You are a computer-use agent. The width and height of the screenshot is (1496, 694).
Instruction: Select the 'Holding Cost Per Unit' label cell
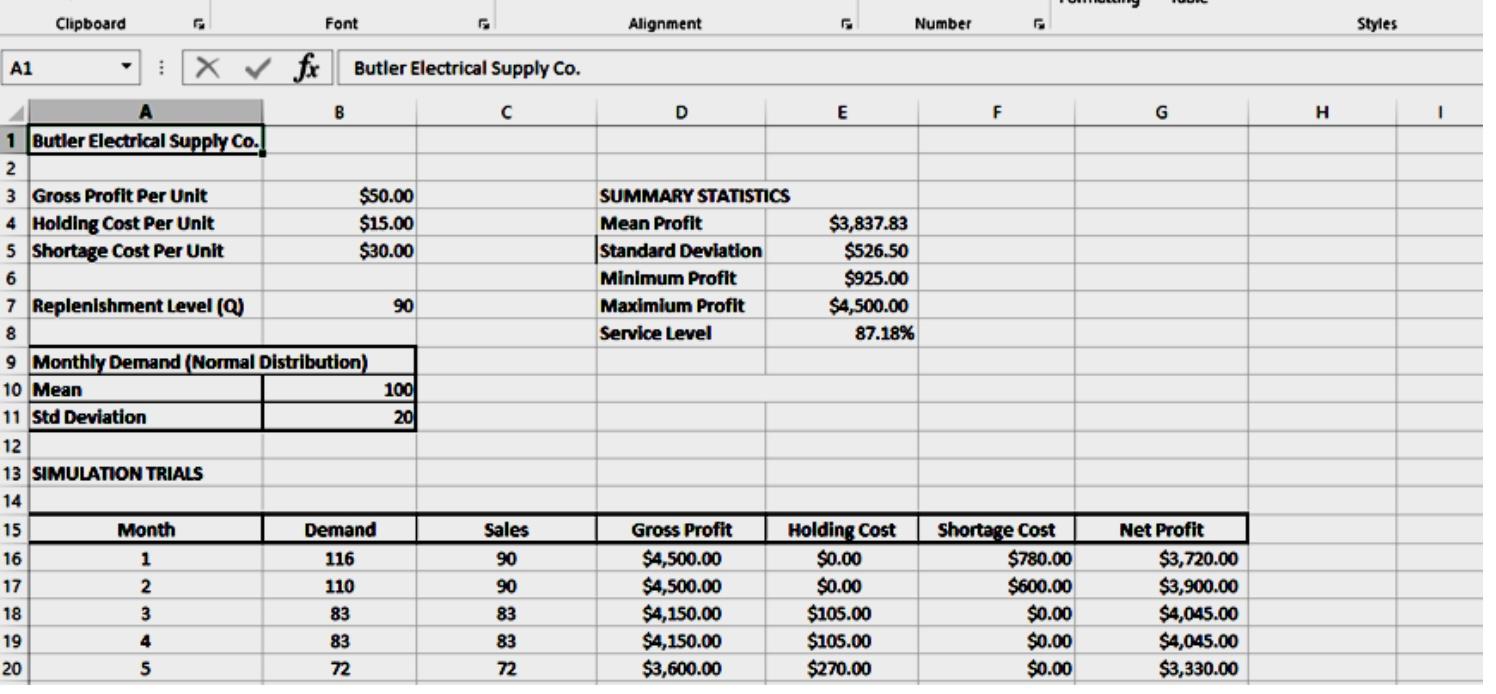click(x=146, y=223)
